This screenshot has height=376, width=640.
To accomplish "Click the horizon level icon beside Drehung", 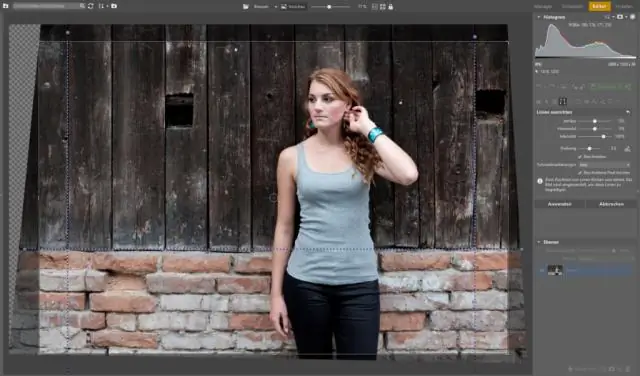I will pyautogui.click(x=627, y=149).
